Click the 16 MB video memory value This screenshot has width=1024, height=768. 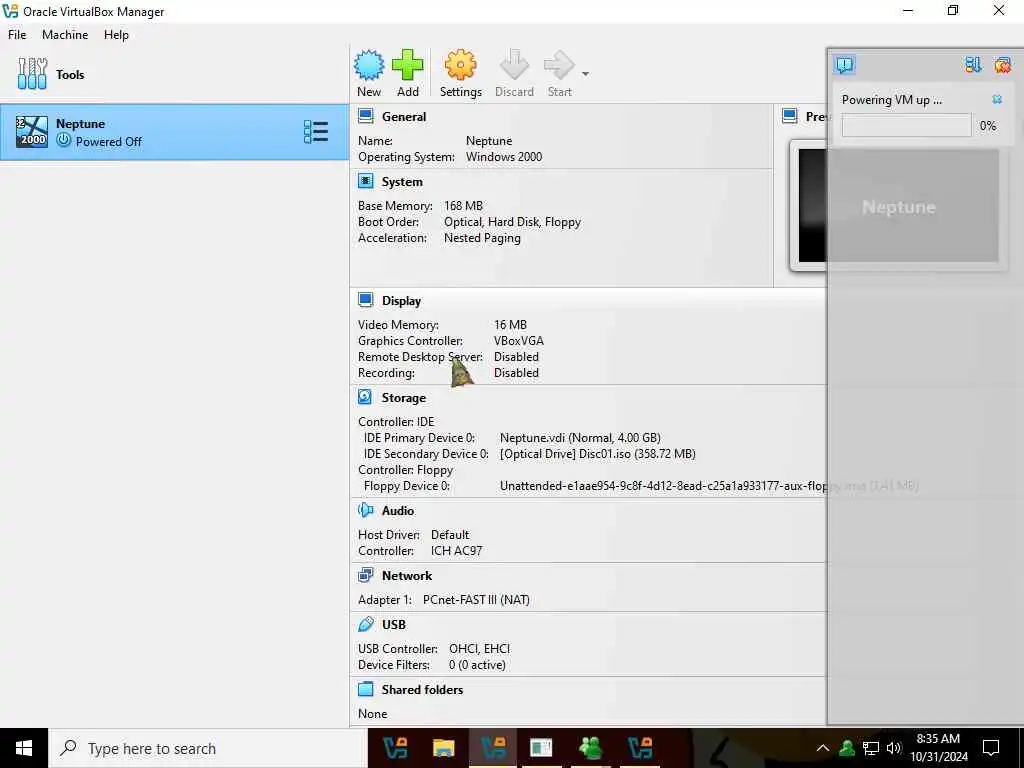point(510,325)
